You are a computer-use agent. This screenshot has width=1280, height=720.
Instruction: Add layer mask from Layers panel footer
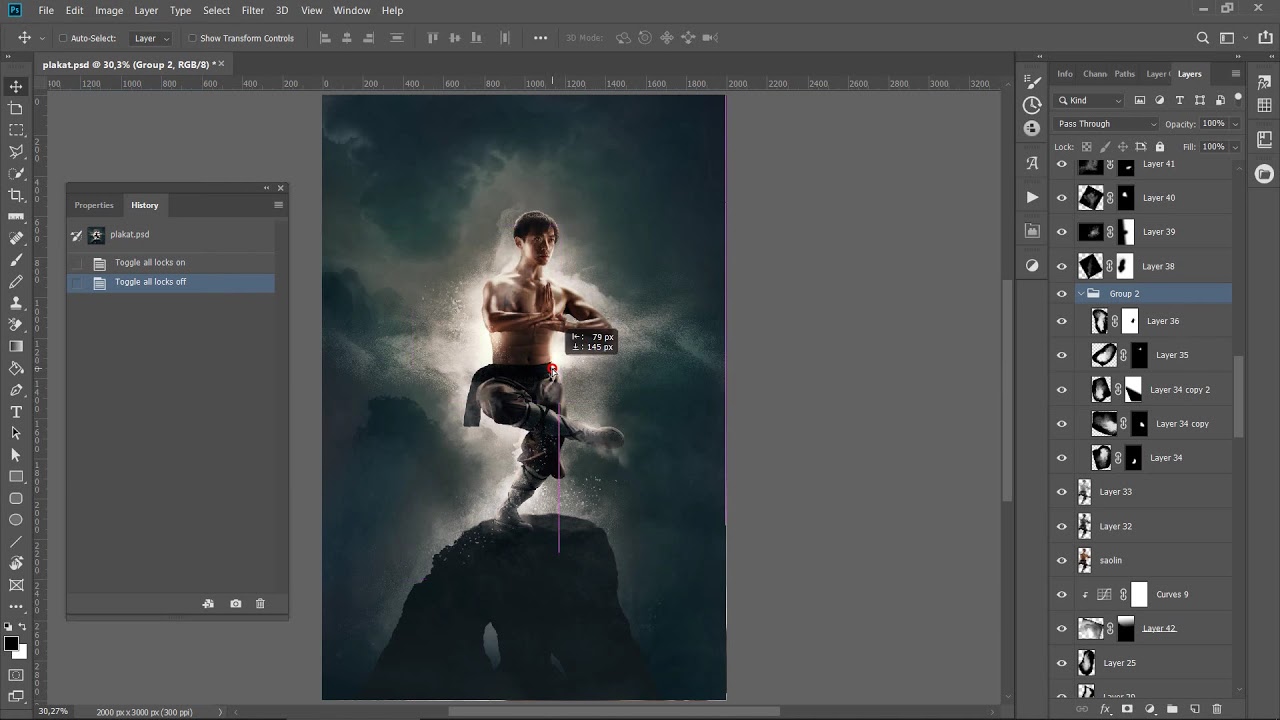click(1127, 709)
